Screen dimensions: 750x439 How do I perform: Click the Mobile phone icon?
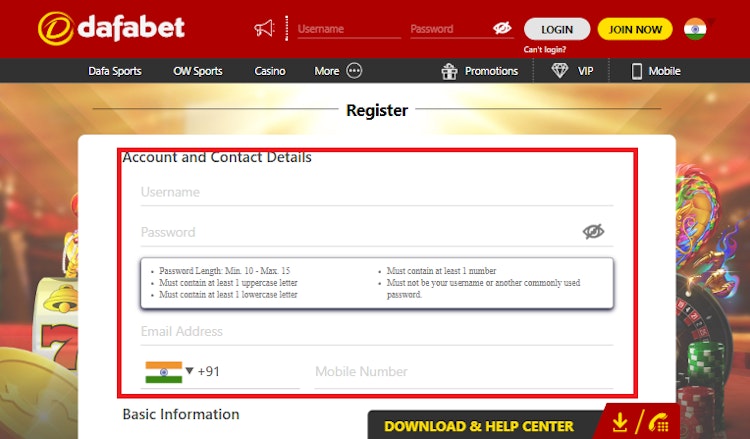(637, 71)
